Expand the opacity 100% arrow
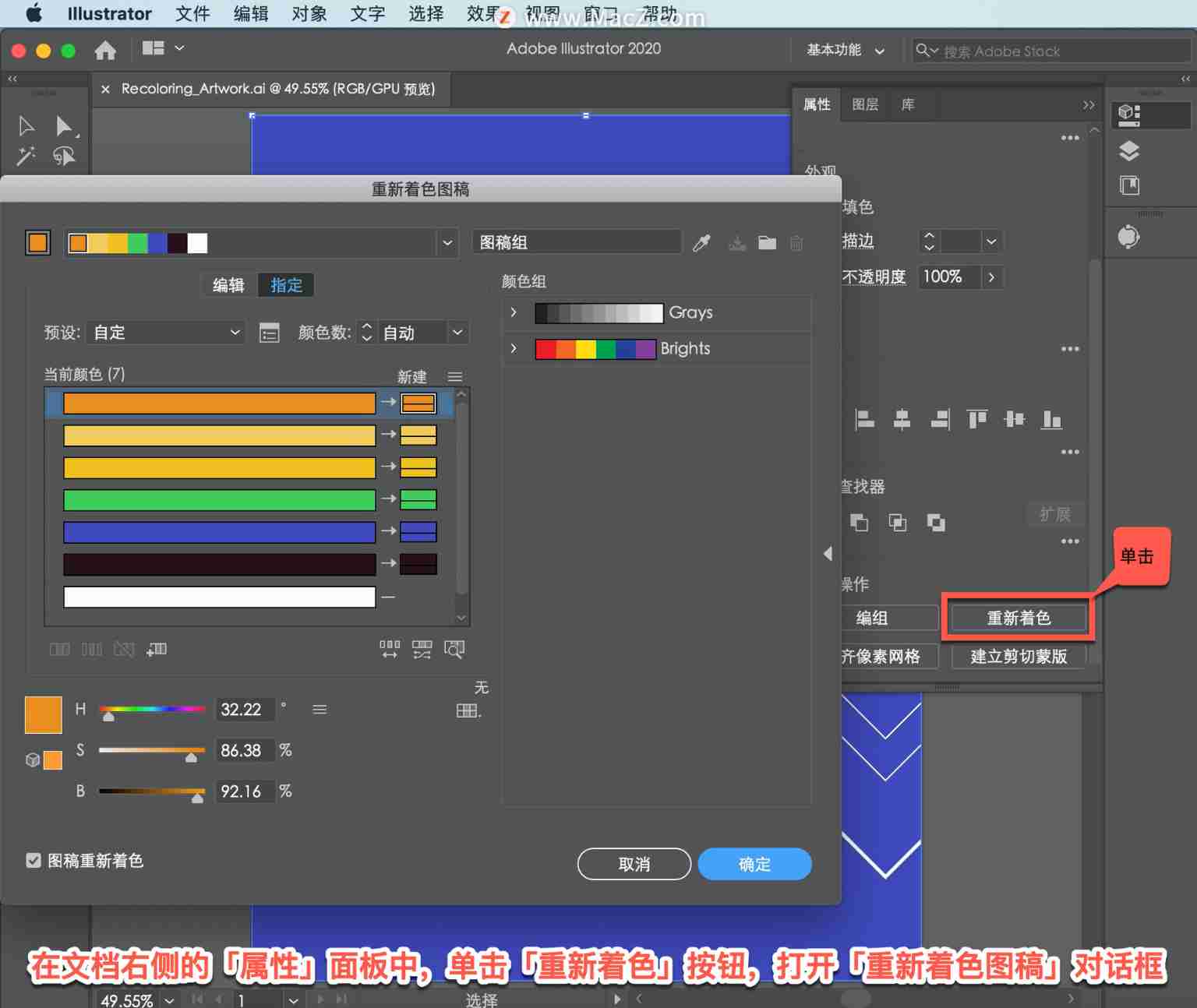This screenshot has height=1008, width=1197. coord(991,277)
